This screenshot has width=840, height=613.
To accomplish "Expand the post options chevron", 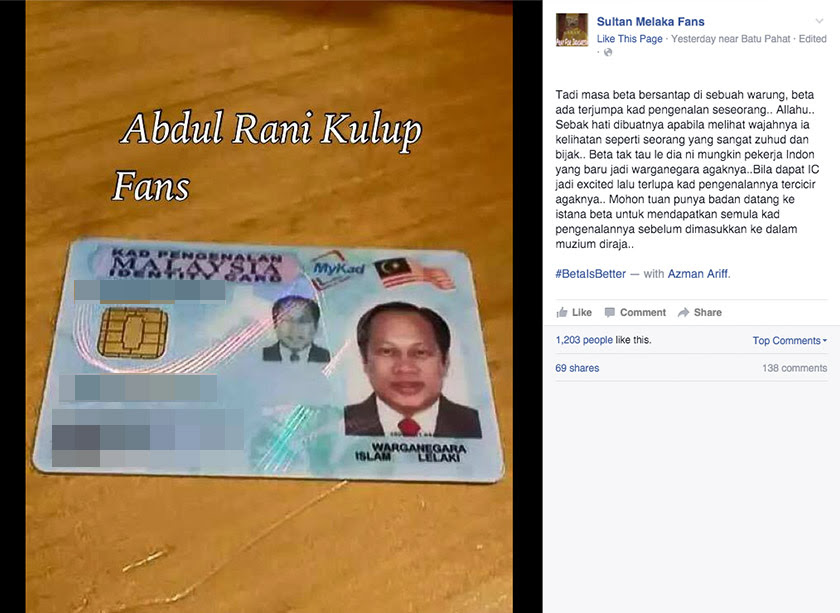I will 819,21.
